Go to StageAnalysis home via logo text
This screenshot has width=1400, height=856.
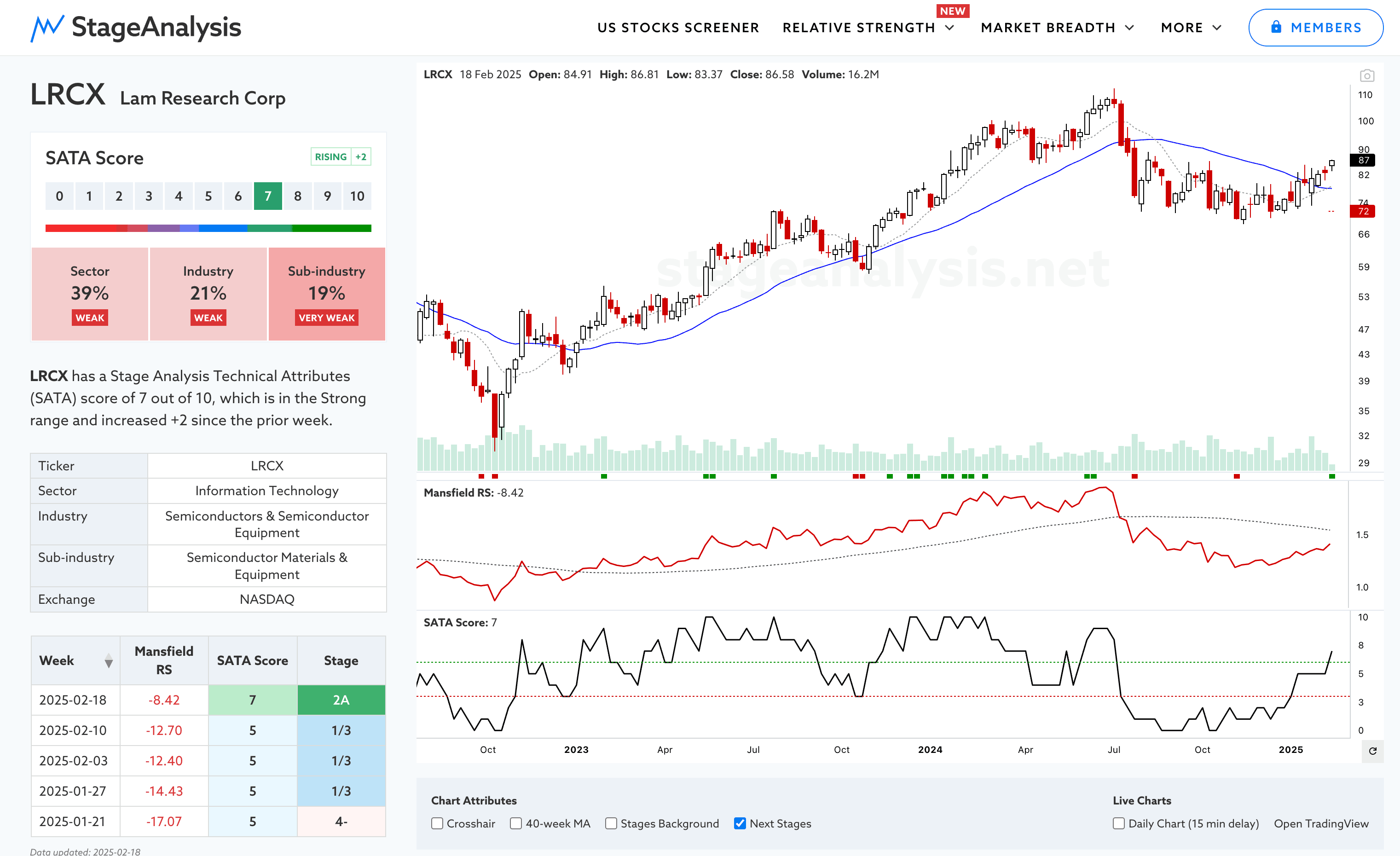click(x=156, y=27)
